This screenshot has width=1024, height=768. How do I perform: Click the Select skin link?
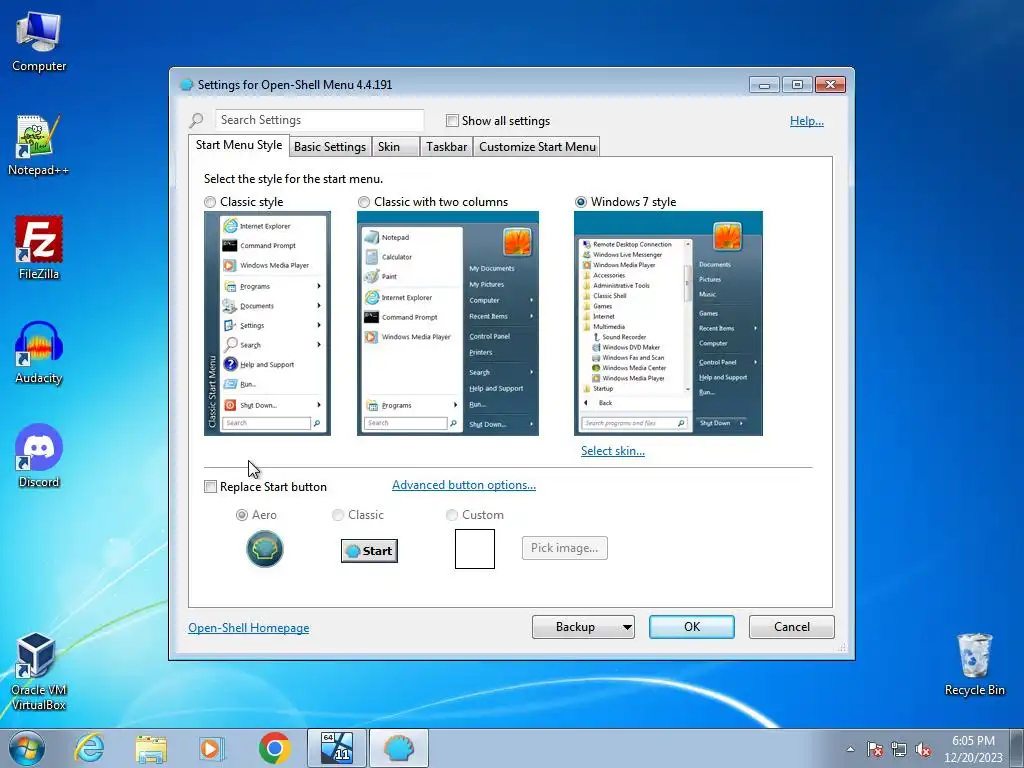(613, 451)
